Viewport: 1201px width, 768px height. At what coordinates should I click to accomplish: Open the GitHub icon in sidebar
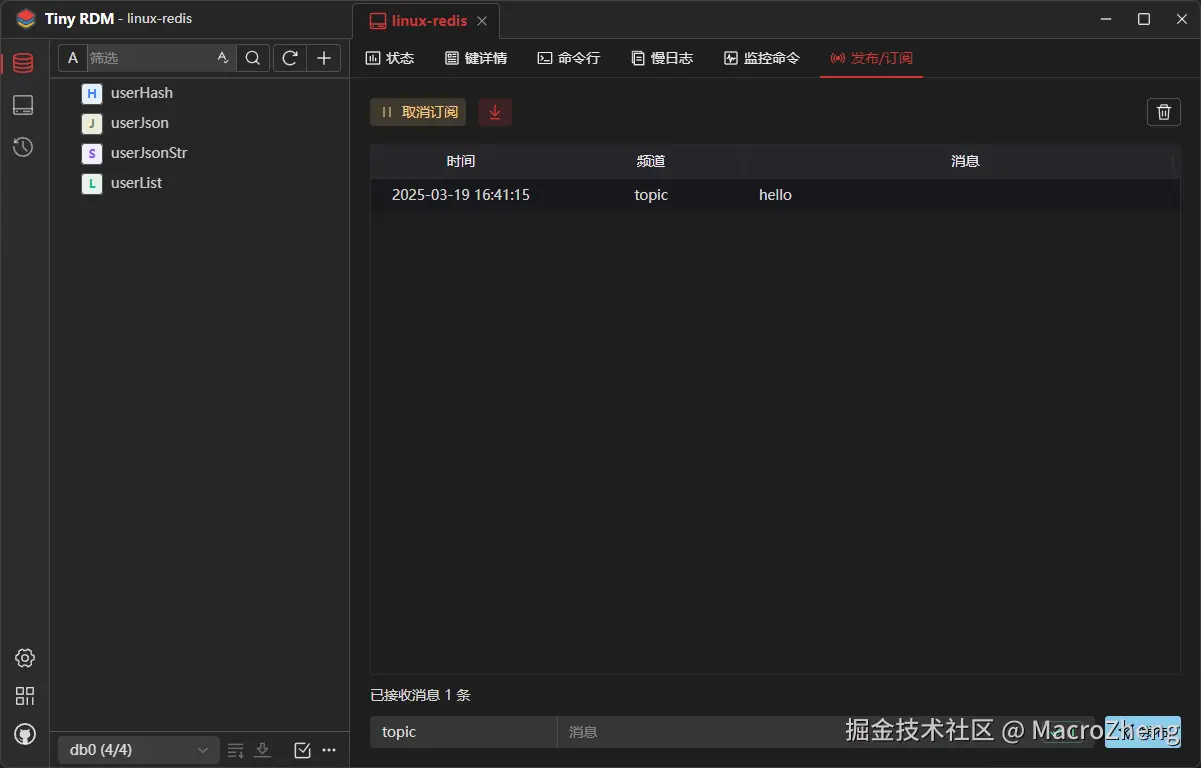tap(25, 735)
